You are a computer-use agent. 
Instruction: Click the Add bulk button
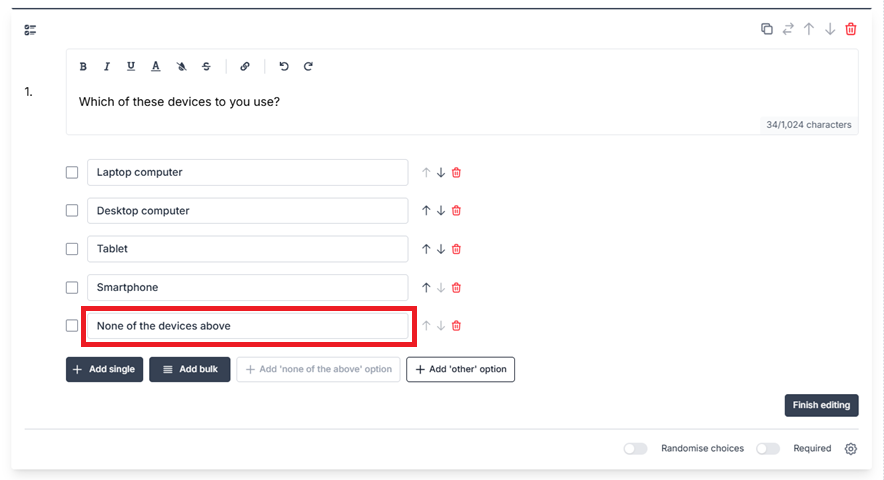click(189, 369)
